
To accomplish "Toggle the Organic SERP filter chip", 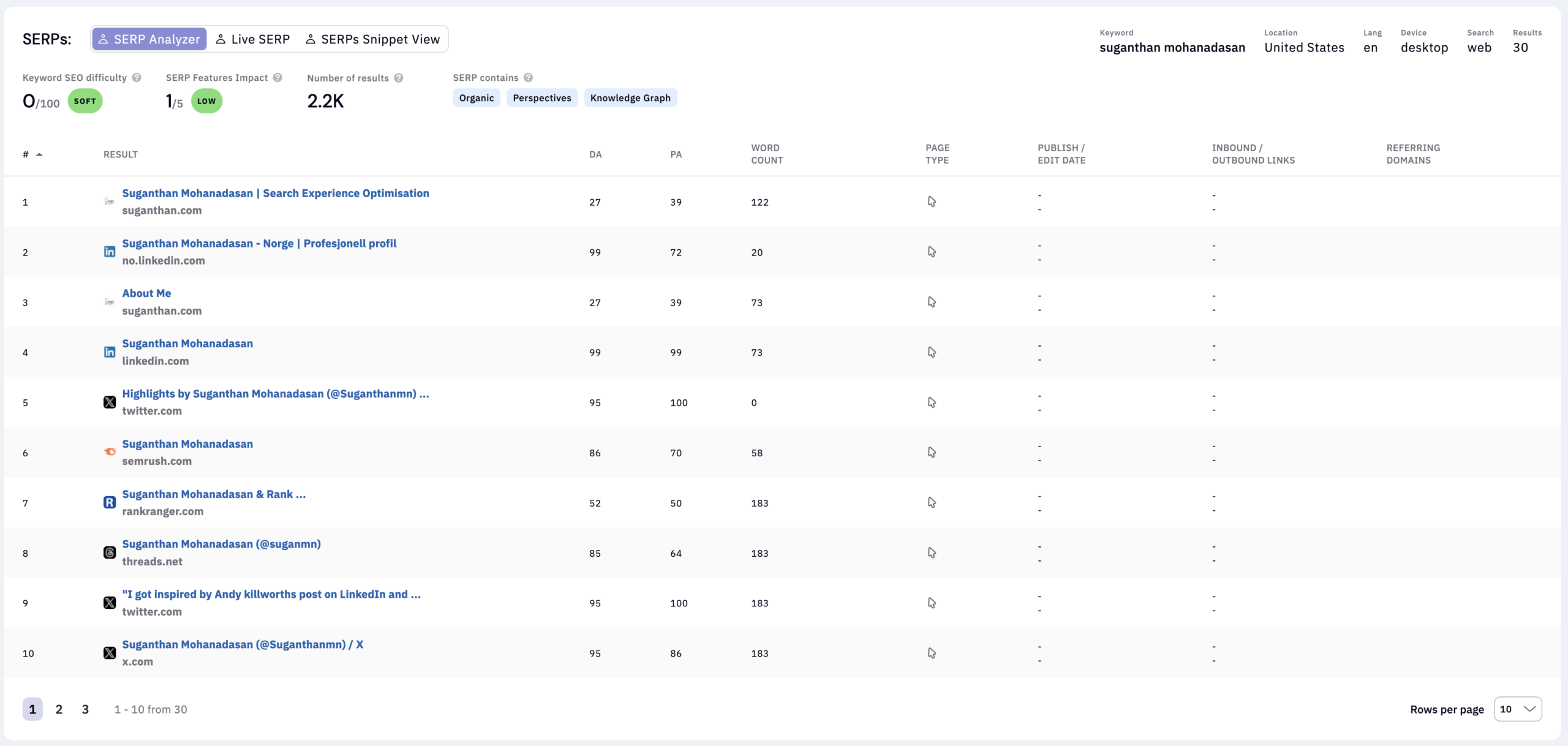I will pos(477,97).
